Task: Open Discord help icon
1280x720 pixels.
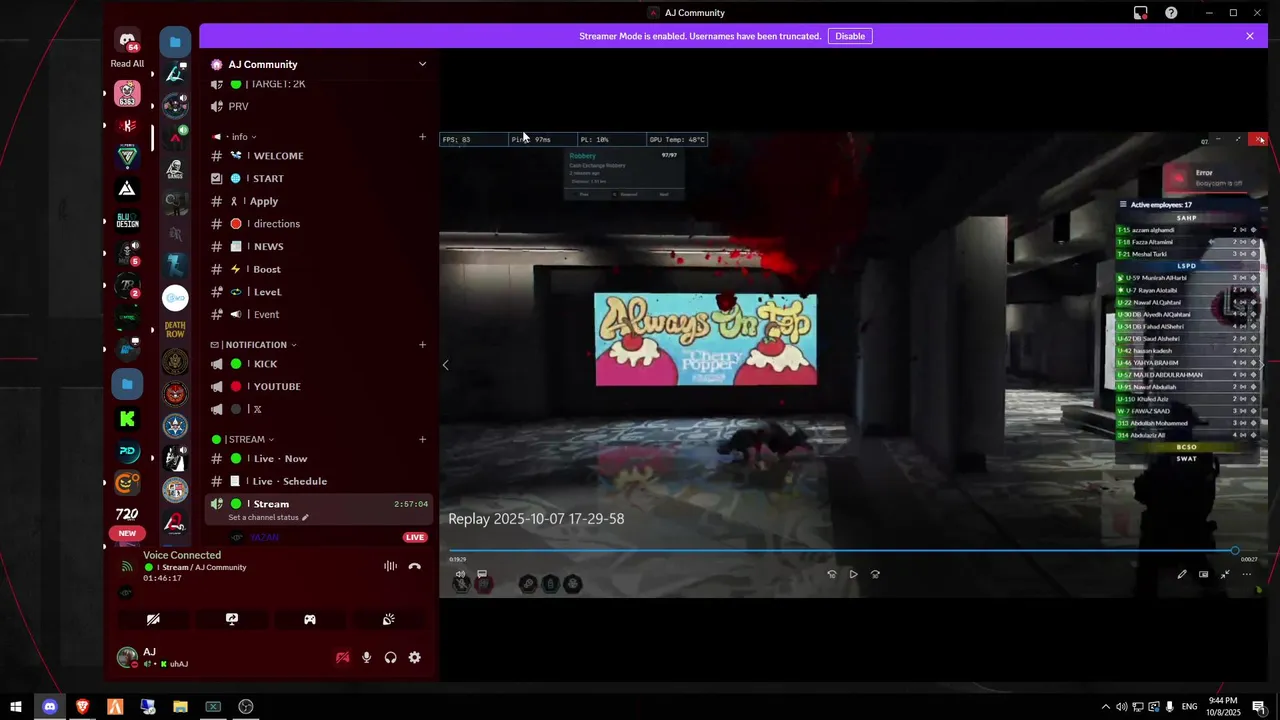Action: coord(1171,13)
